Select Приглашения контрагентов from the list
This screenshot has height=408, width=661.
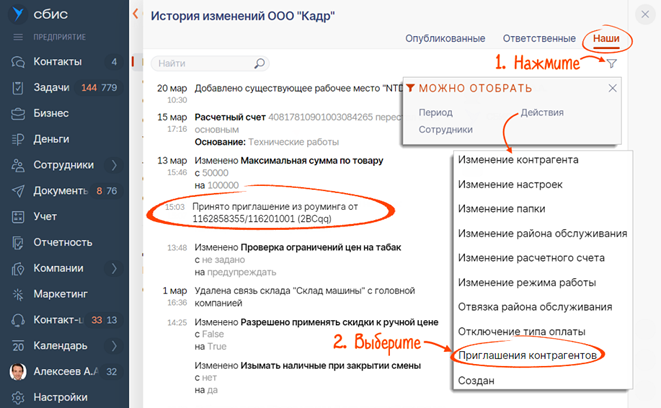click(x=526, y=355)
